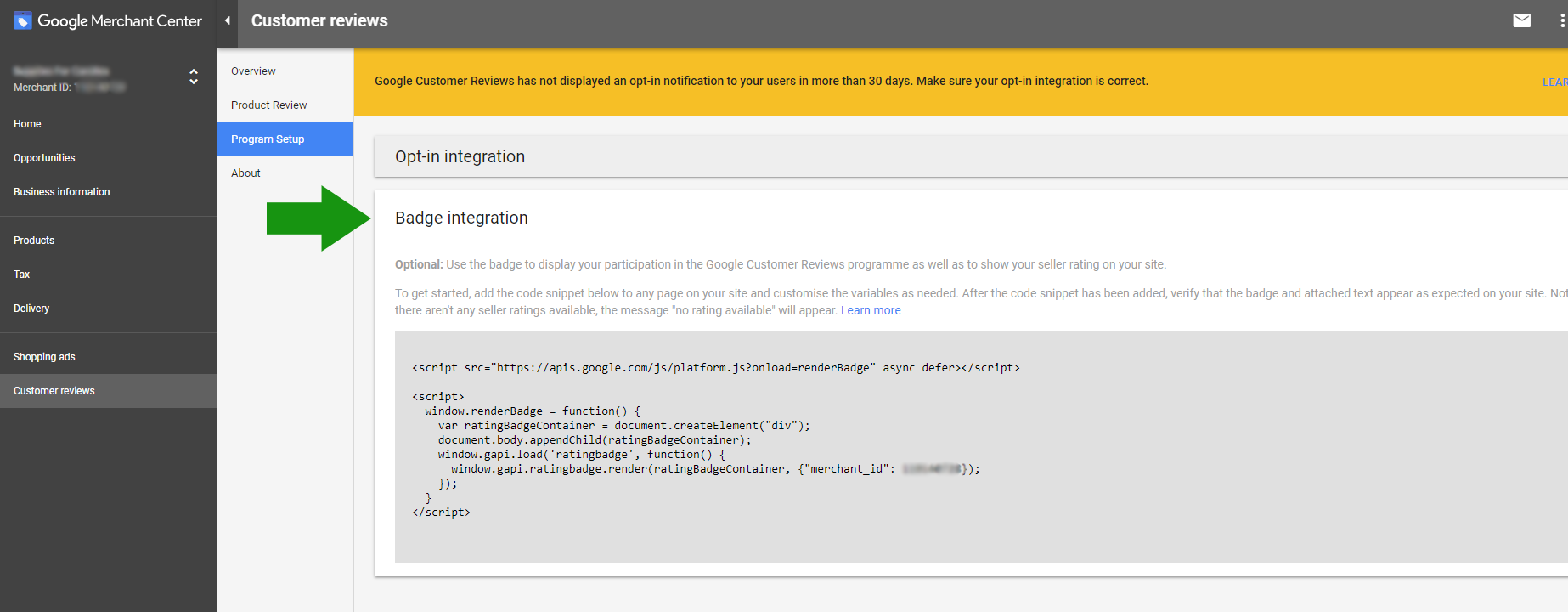Viewport: 1568px width, 612px height.
Task: Select Customer reviews in the sidebar
Action: 109,391
